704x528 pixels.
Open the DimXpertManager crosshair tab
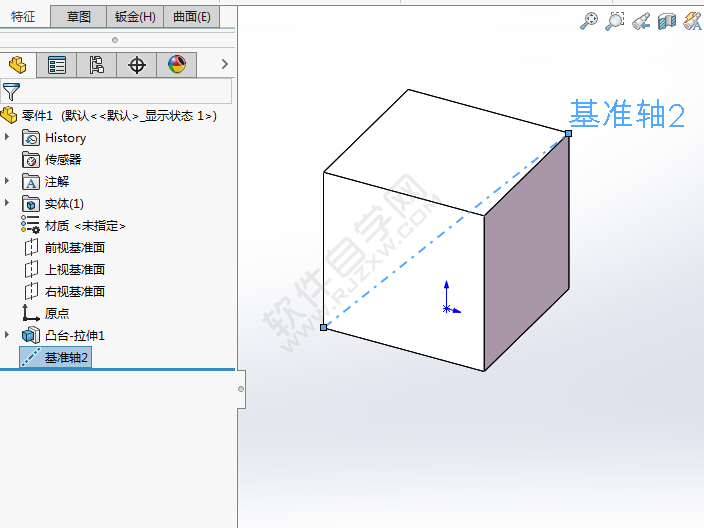coord(136,65)
